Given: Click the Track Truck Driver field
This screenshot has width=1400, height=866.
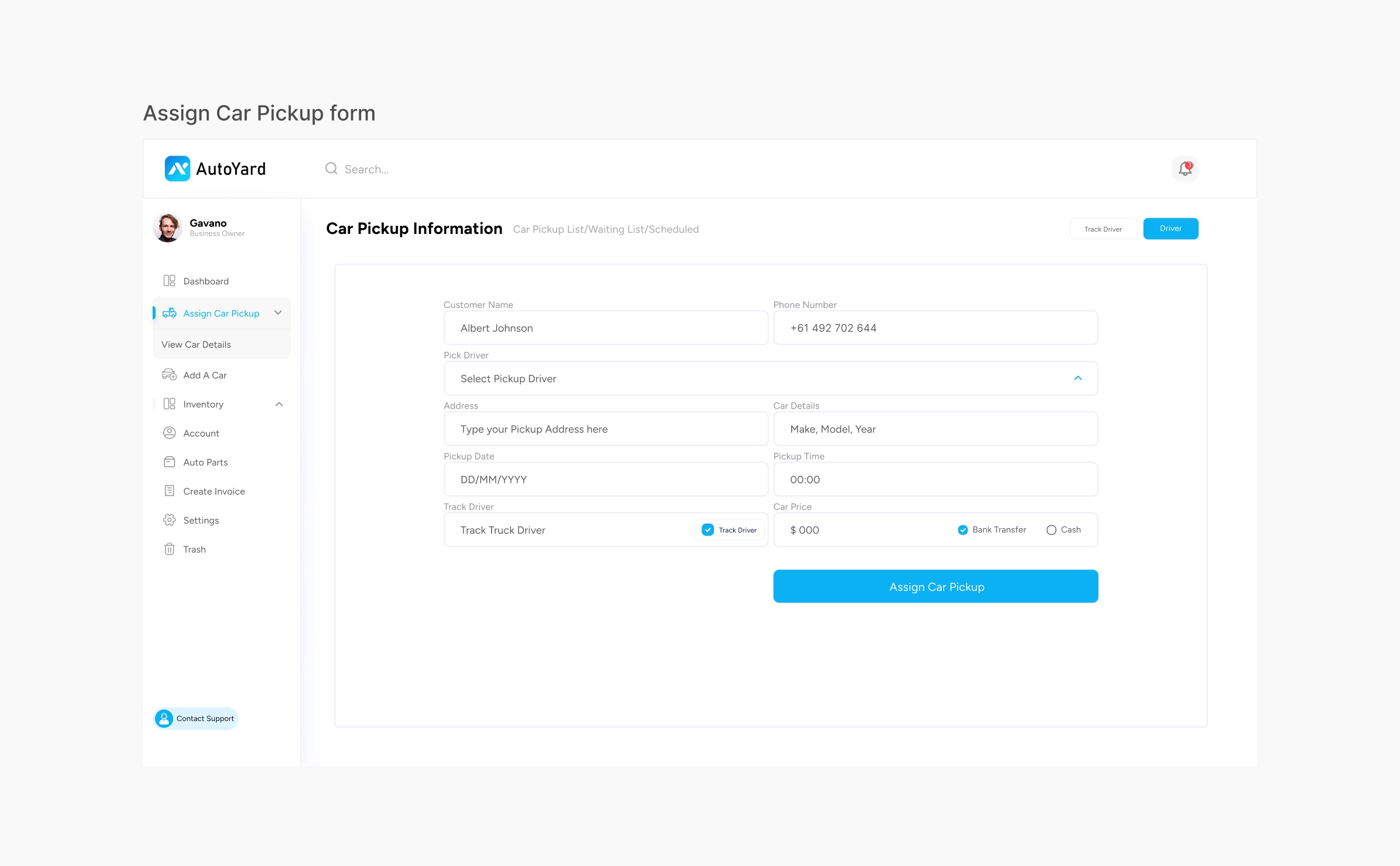Looking at the screenshot, I should pos(606,530).
